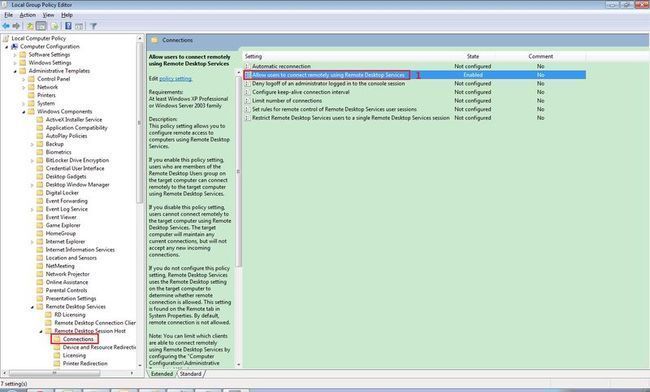The height and width of the screenshot is (392, 650).
Task: Click the tree pane horizontal scrollbar
Action: click(x=54, y=373)
